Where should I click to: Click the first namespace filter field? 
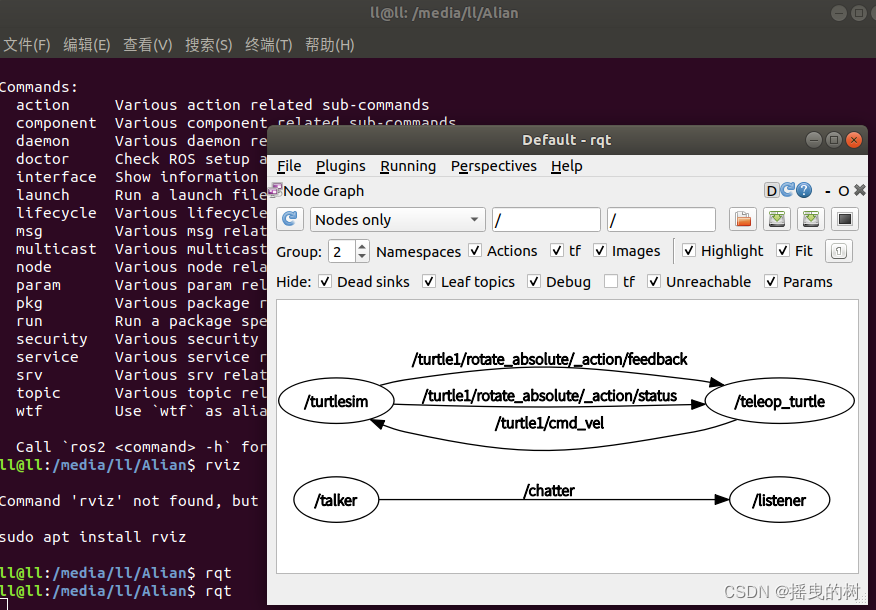[546, 220]
